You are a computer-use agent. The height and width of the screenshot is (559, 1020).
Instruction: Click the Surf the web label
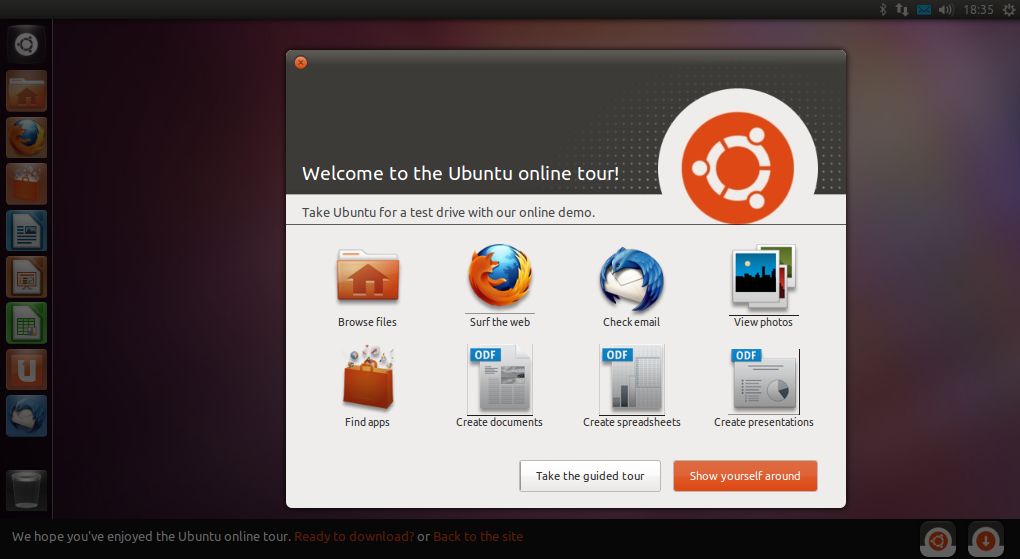click(500, 322)
